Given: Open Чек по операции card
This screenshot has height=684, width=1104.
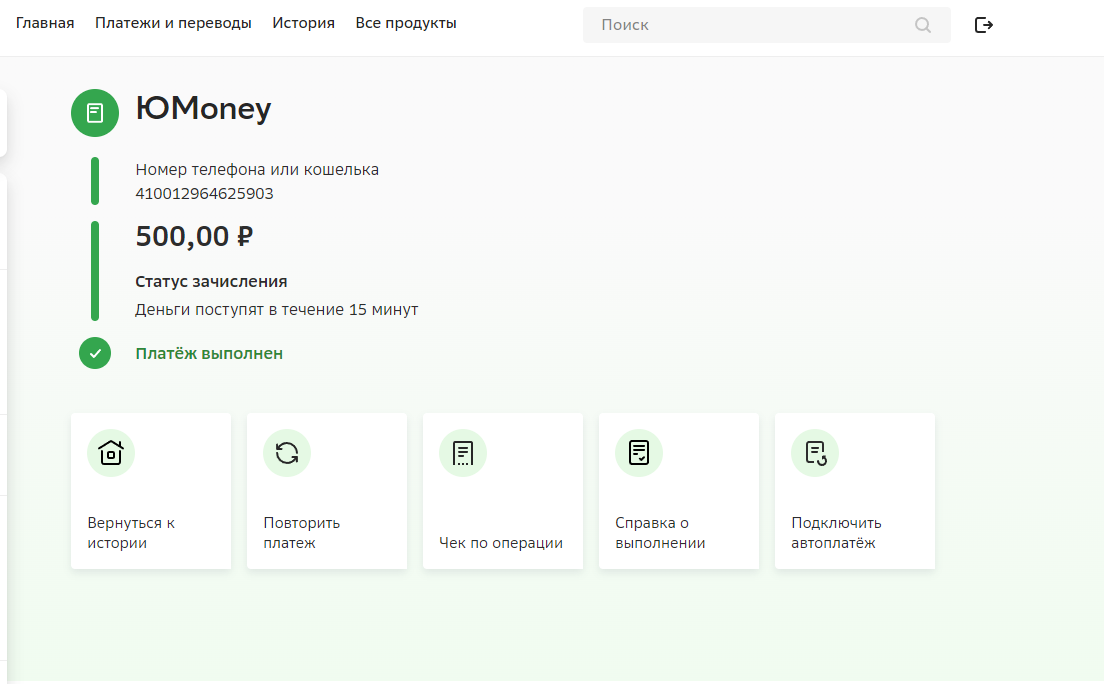Looking at the screenshot, I should click(503, 491).
